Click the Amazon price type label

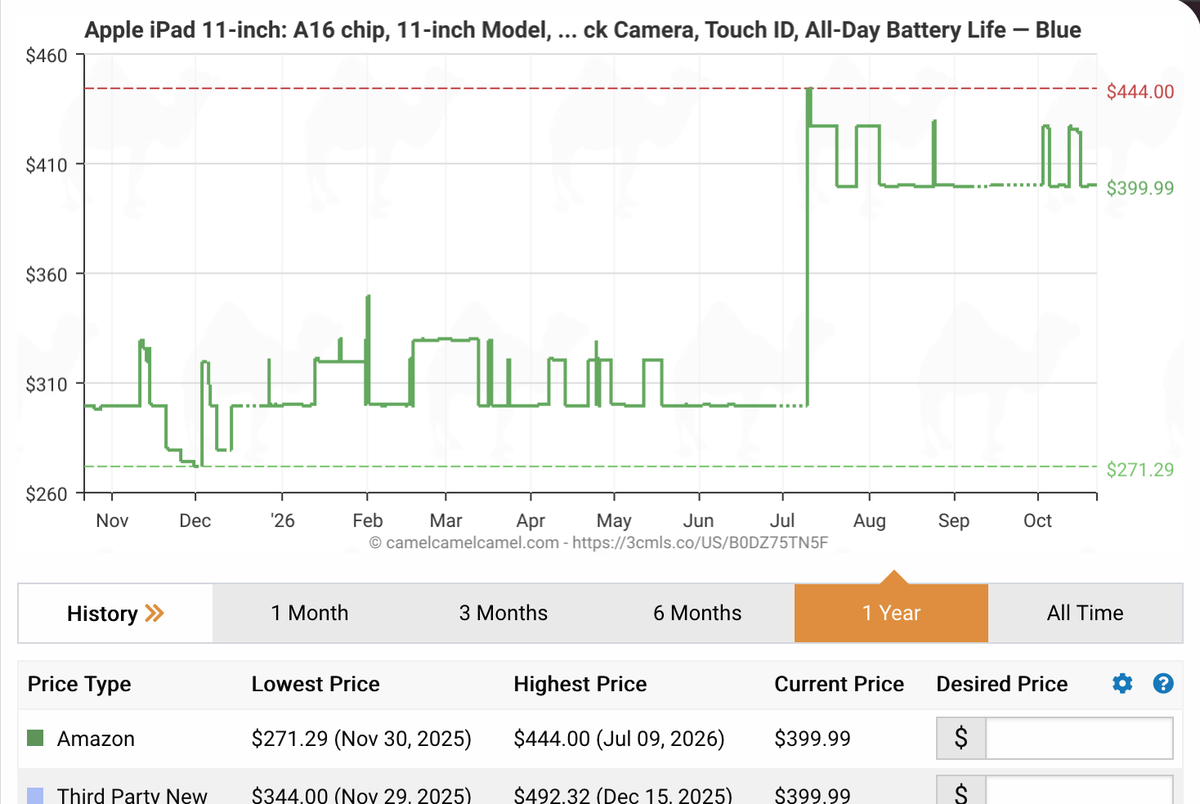tap(96, 739)
